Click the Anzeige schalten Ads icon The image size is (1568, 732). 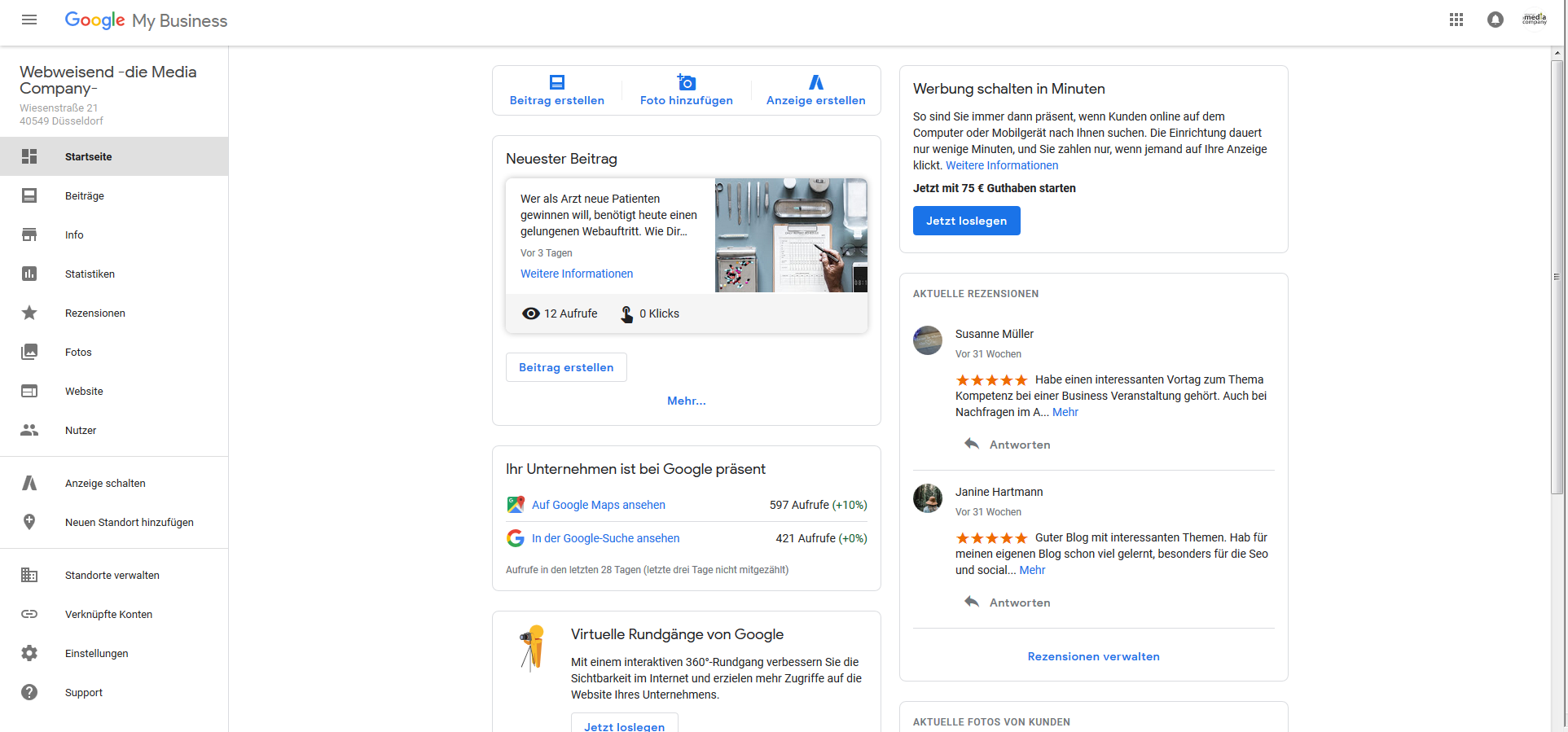coord(29,483)
